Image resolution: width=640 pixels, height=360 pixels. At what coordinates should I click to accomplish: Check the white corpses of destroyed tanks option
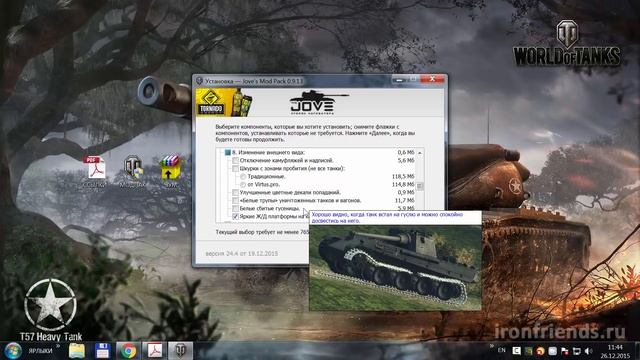[236, 200]
